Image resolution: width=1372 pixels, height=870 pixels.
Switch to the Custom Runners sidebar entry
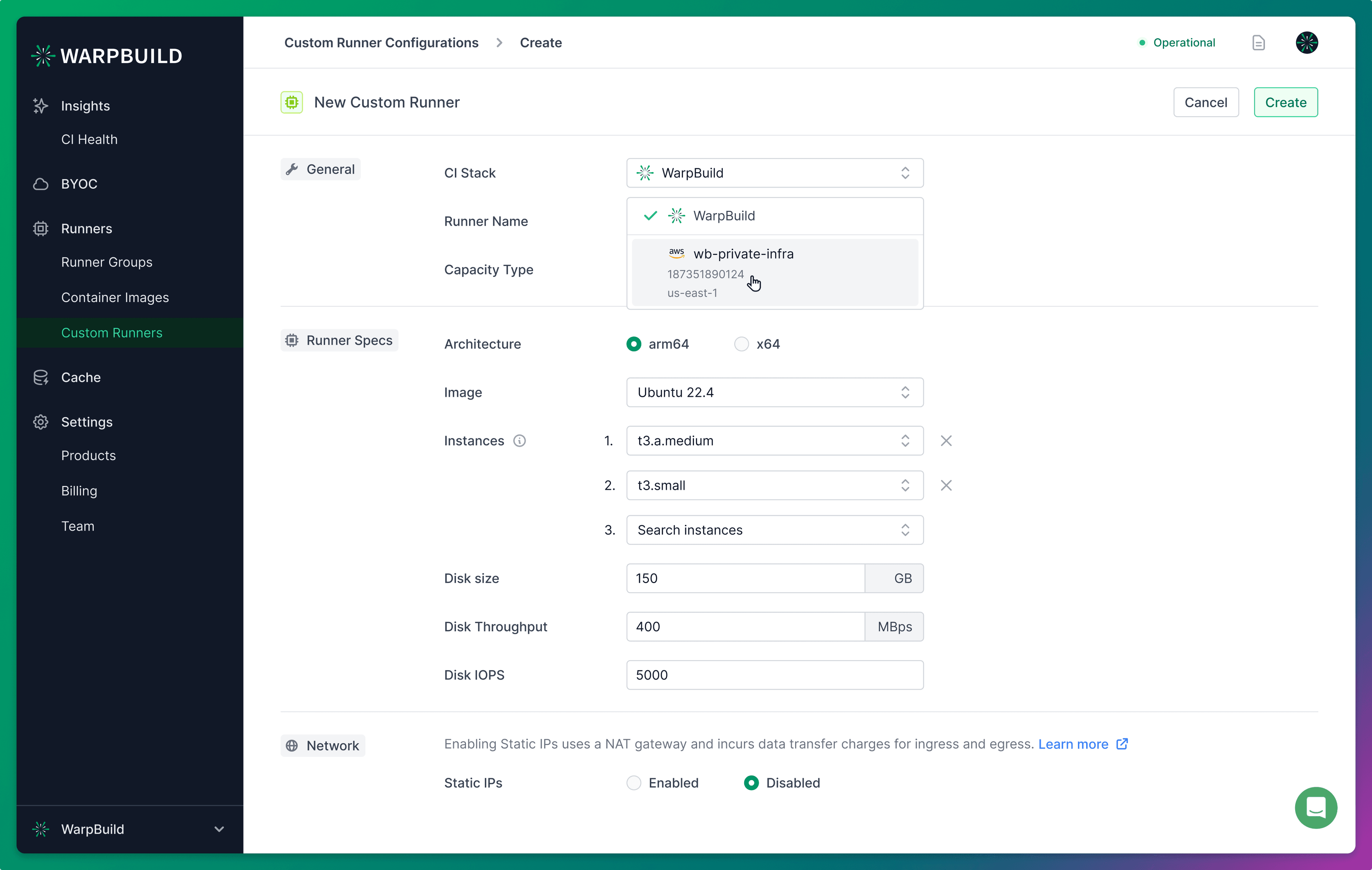pos(112,333)
